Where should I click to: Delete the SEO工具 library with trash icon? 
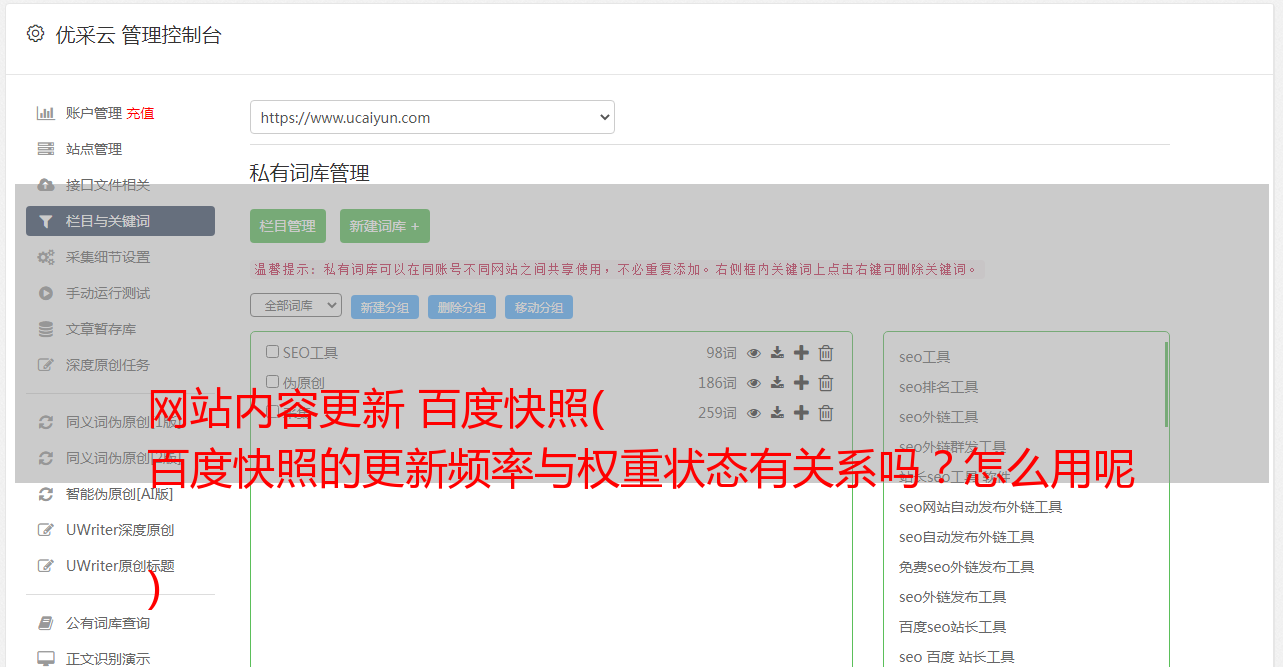coord(826,353)
